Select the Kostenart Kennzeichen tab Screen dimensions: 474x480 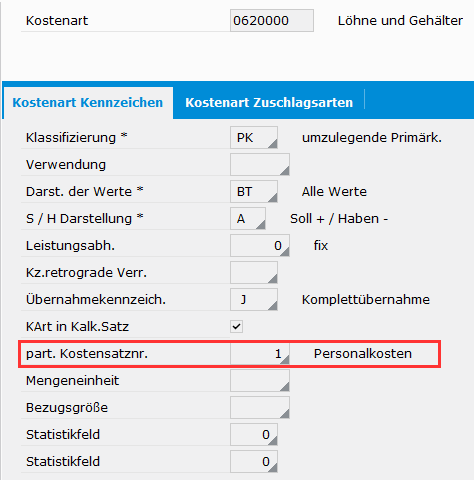[x=88, y=102]
